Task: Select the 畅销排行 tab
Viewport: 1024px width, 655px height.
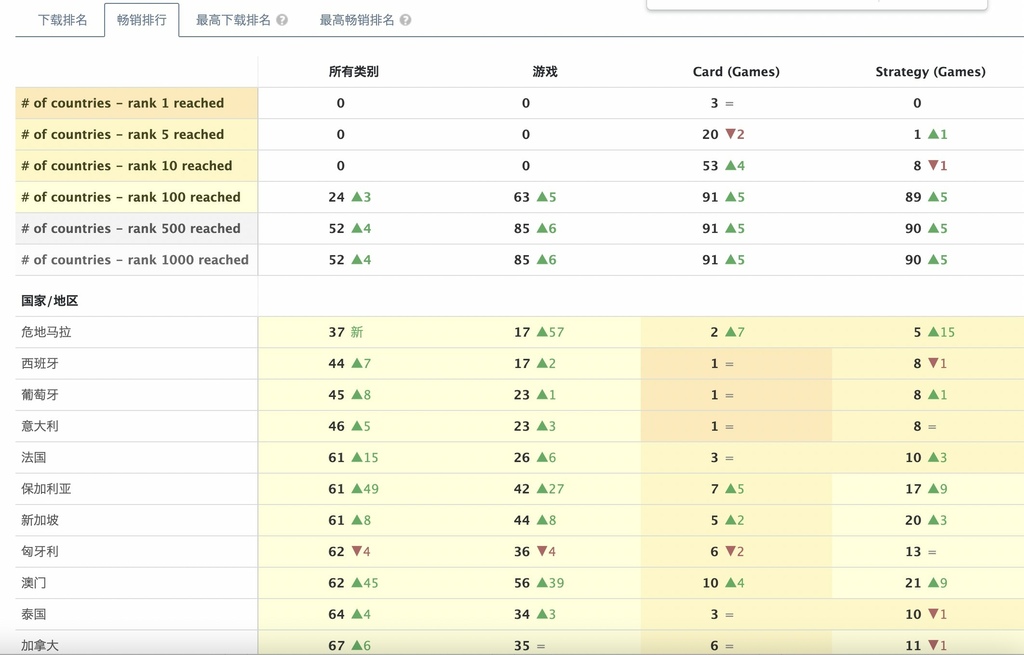Action: click(142, 20)
